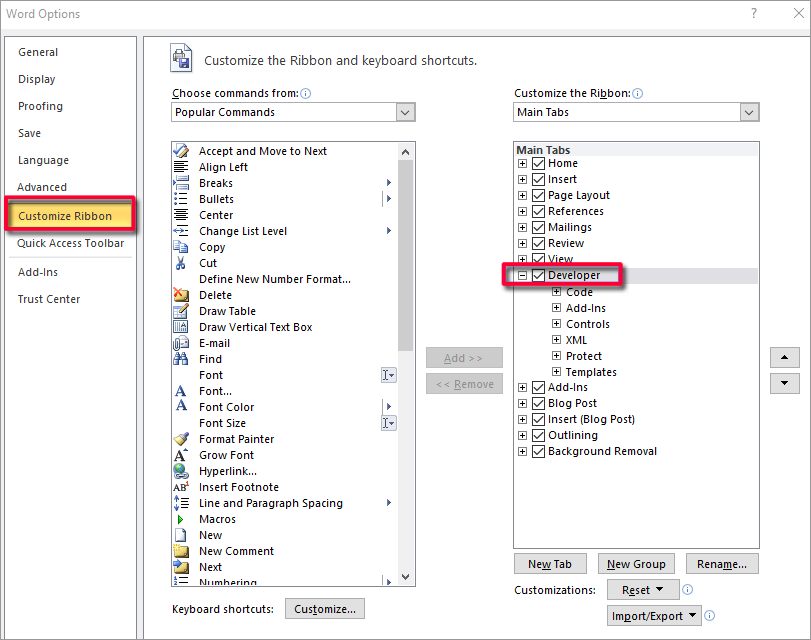Click the Delete command icon

pyautogui.click(x=181, y=295)
